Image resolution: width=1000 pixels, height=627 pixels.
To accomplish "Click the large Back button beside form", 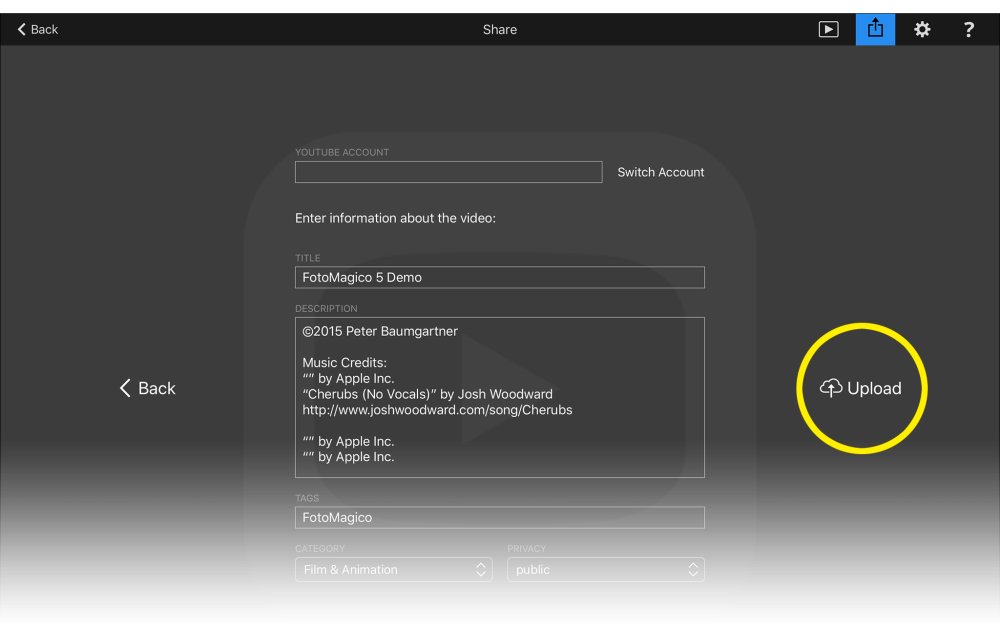I will coord(147,388).
